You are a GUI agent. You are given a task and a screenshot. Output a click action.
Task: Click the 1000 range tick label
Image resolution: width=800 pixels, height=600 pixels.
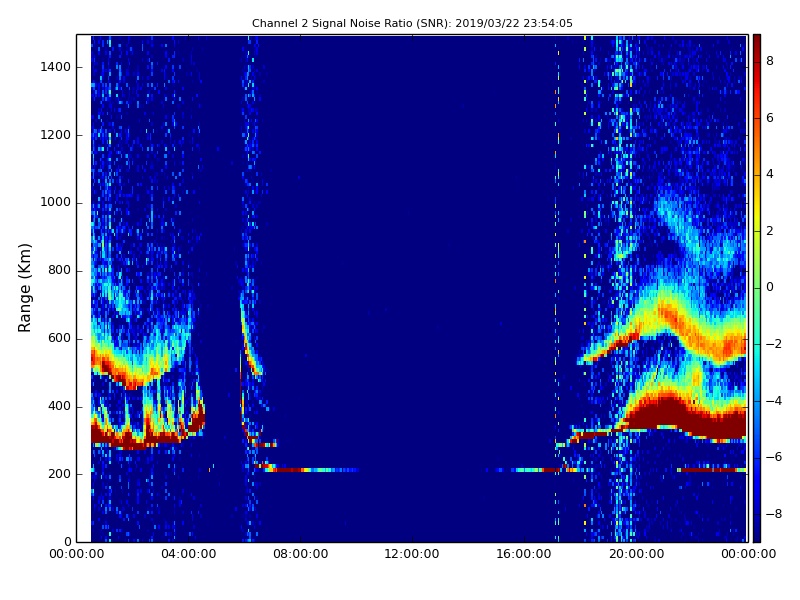pos(56,203)
